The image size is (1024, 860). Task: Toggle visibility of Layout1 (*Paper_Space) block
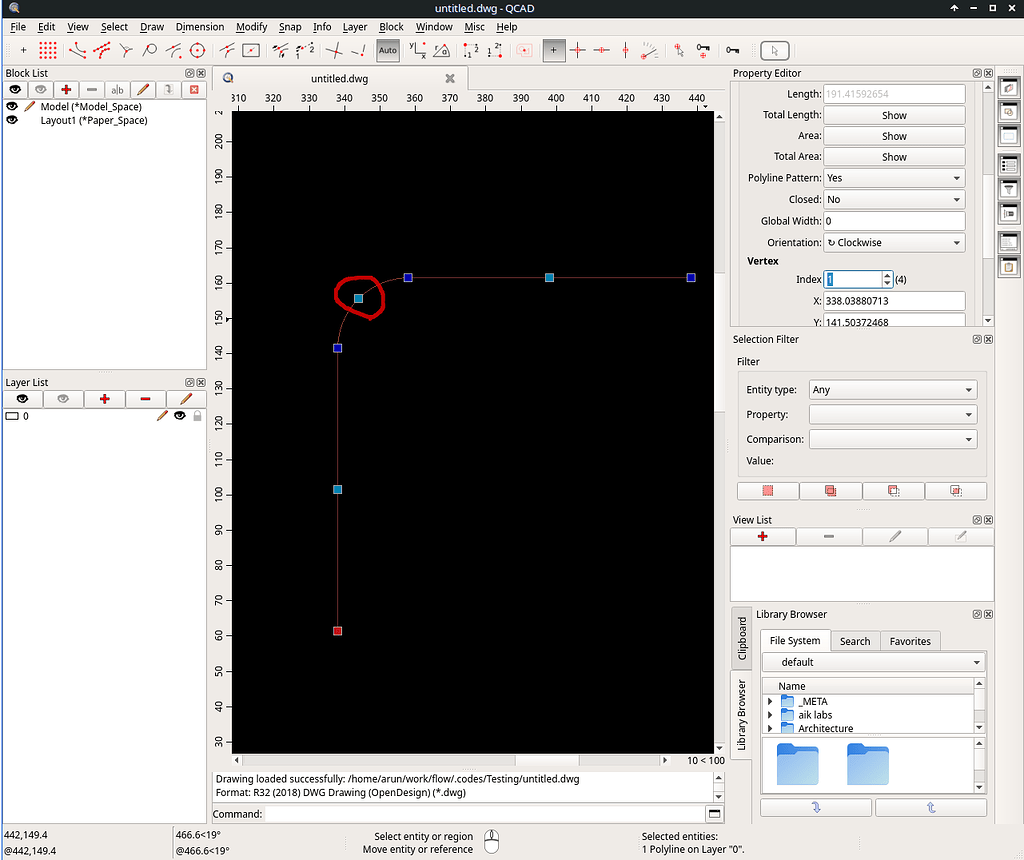pos(12,120)
